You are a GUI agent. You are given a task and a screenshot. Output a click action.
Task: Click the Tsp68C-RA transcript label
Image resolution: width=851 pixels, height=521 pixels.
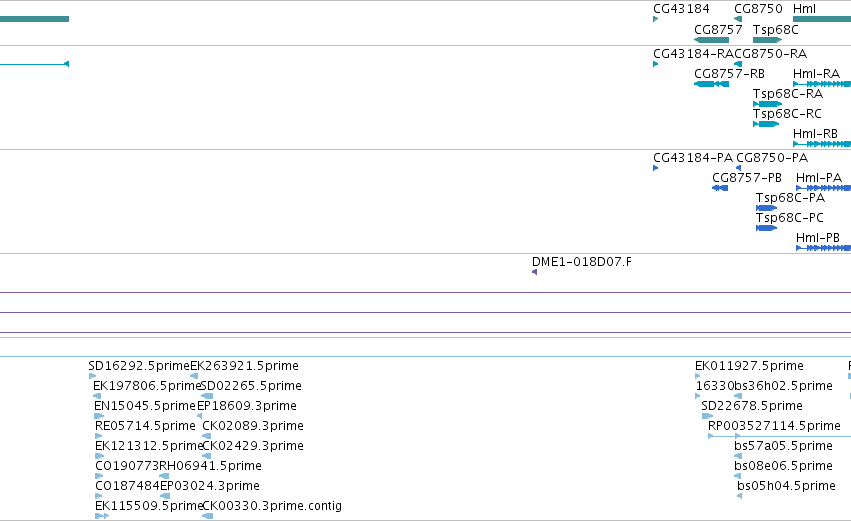788,94
